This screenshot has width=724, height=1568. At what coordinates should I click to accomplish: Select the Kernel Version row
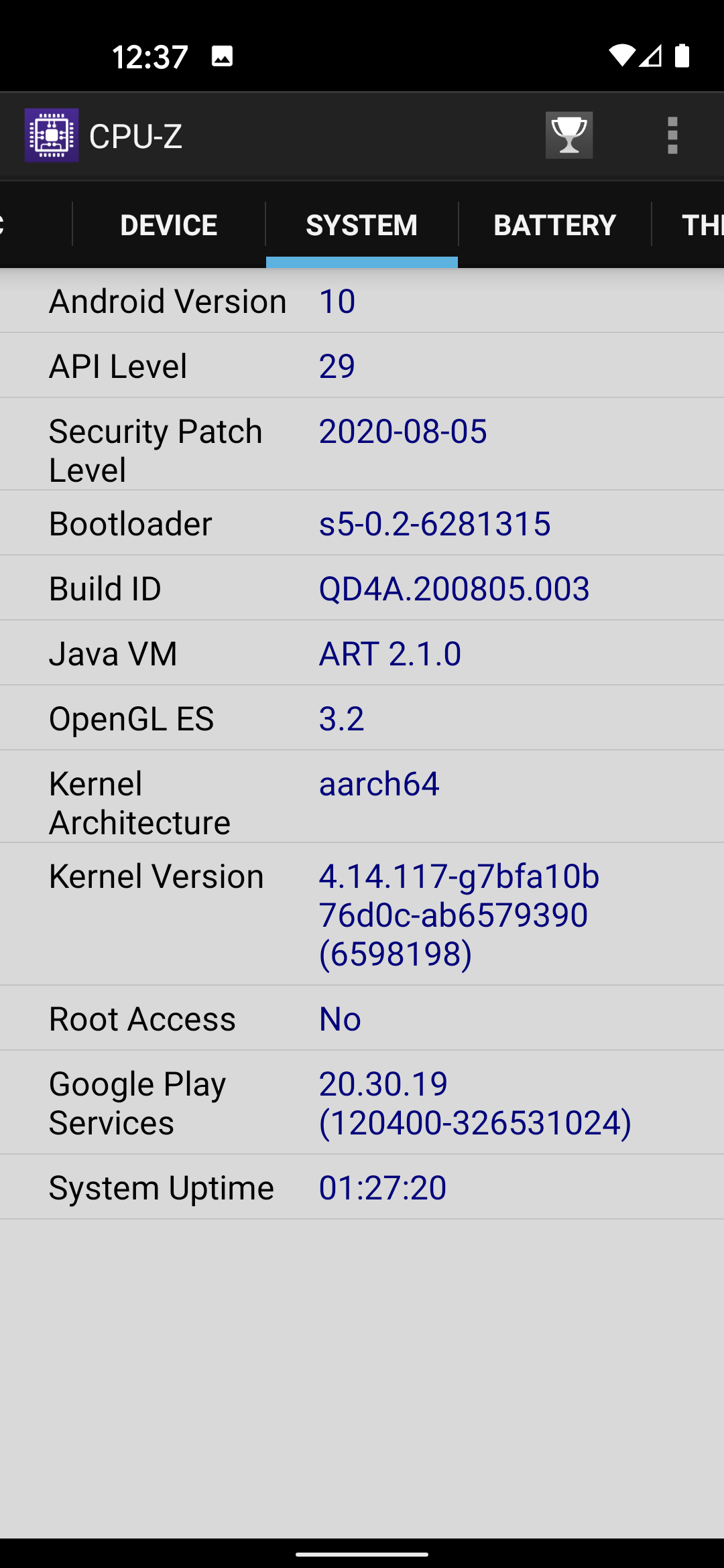(362, 914)
